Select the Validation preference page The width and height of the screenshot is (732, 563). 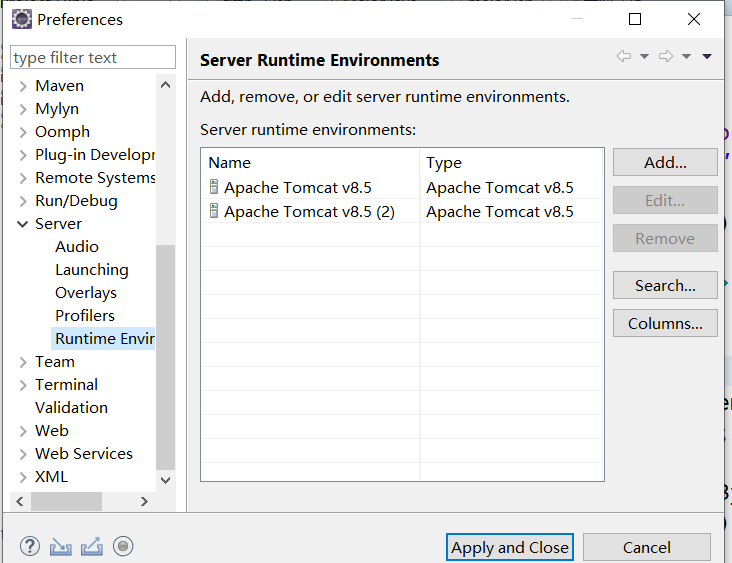point(71,408)
